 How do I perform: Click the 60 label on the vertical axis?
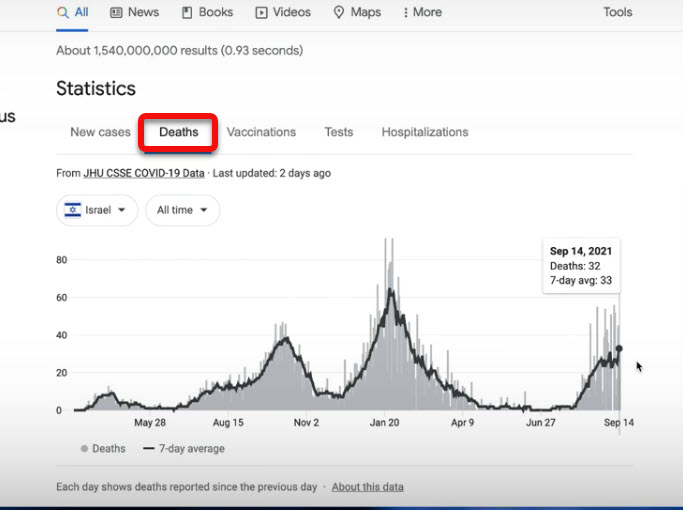[62, 297]
